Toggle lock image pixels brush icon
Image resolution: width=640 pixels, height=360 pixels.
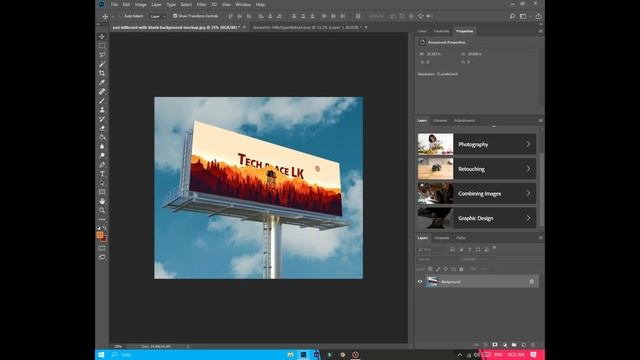coord(438,269)
